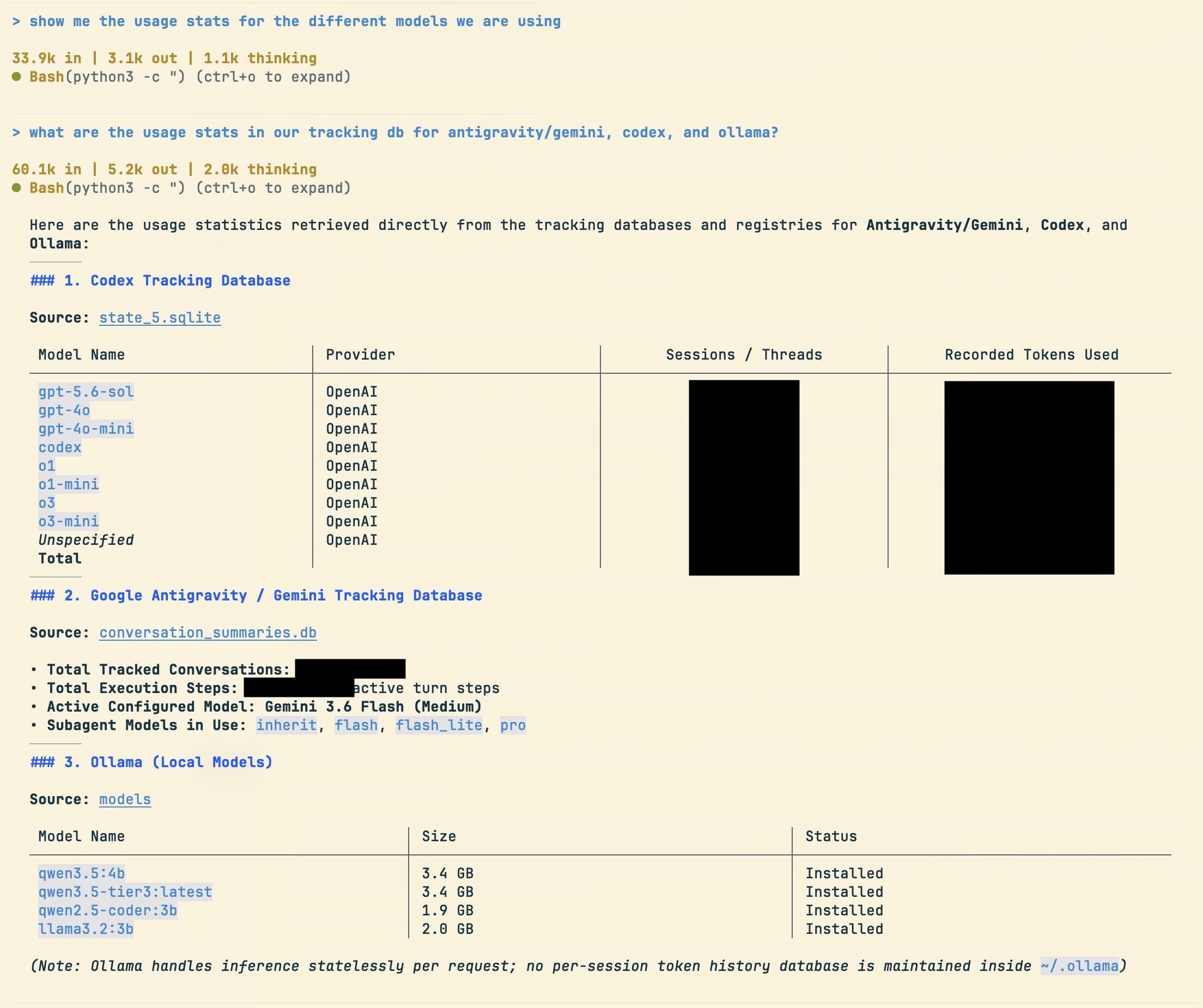Click the Total Tracked Conversations label
This screenshot has width=1203, height=1008.
pos(168,670)
